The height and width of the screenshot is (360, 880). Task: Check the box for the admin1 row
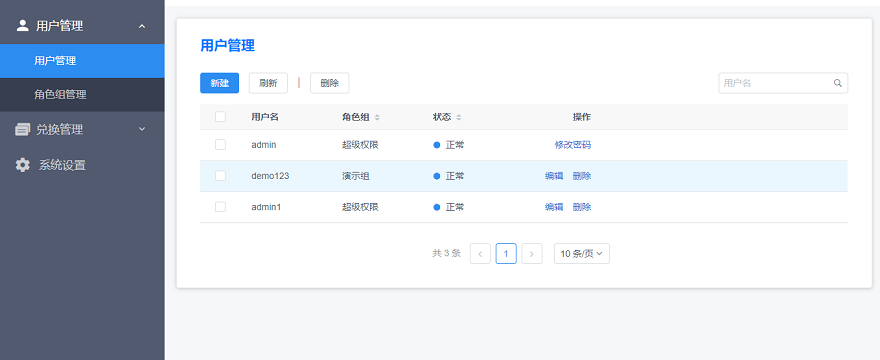pyautogui.click(x=220, y=207)
